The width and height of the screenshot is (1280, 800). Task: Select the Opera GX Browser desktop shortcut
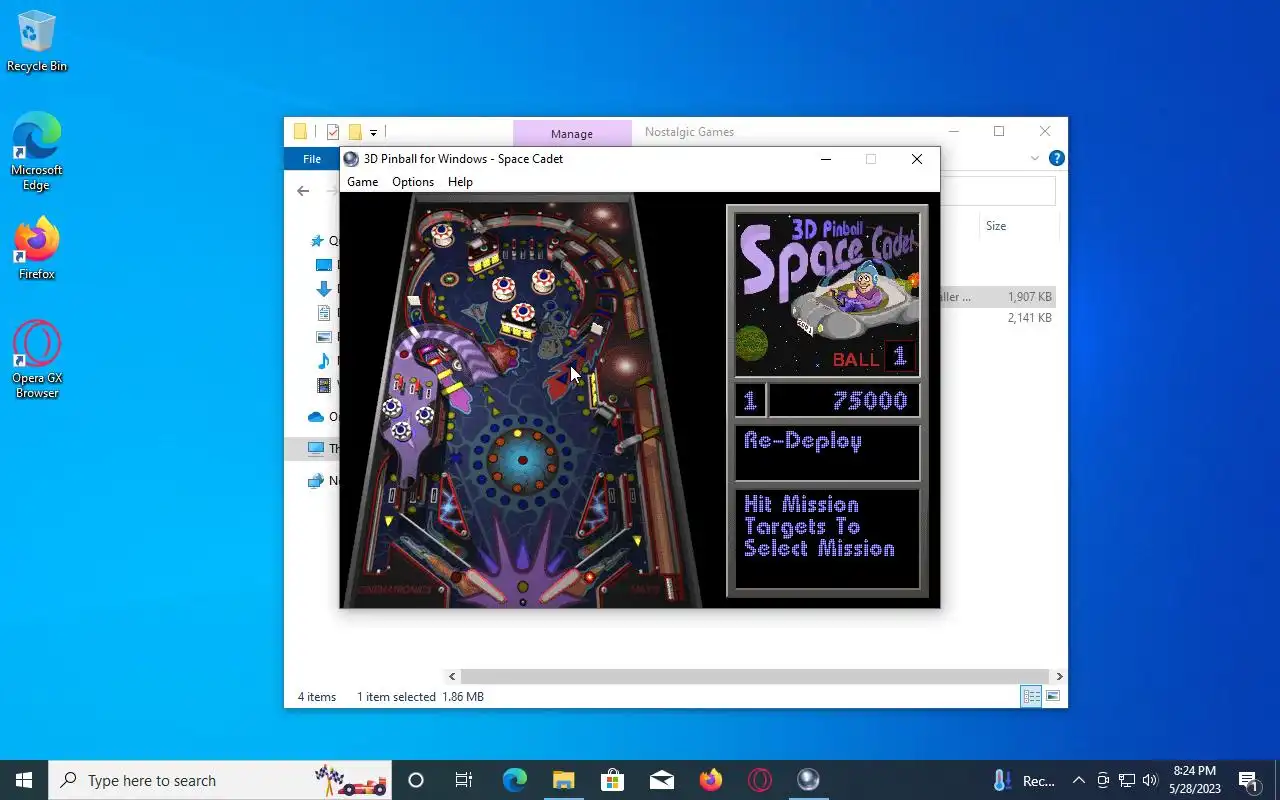point(37,360)
